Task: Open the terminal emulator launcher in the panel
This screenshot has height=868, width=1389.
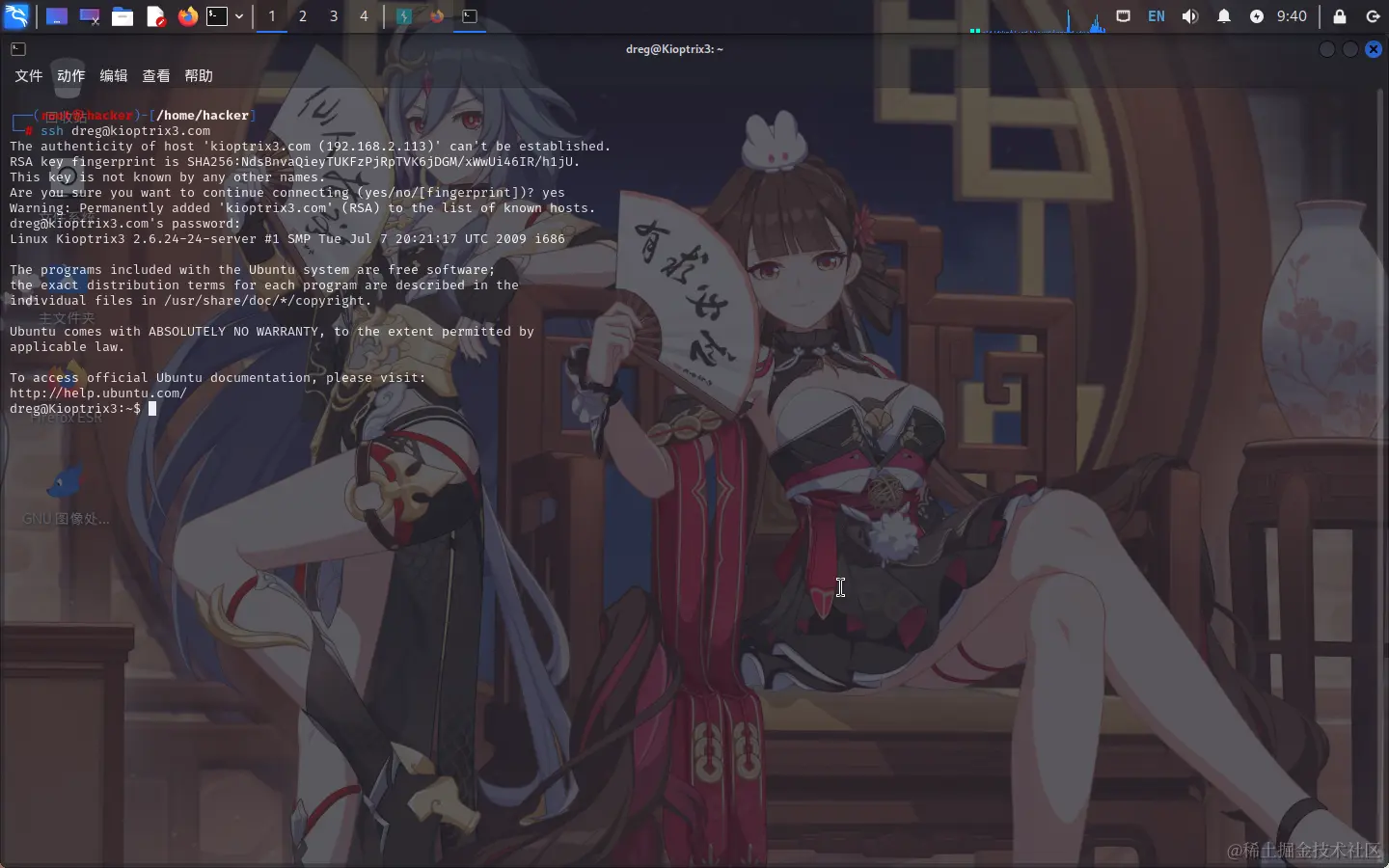Action: point(217,16)
